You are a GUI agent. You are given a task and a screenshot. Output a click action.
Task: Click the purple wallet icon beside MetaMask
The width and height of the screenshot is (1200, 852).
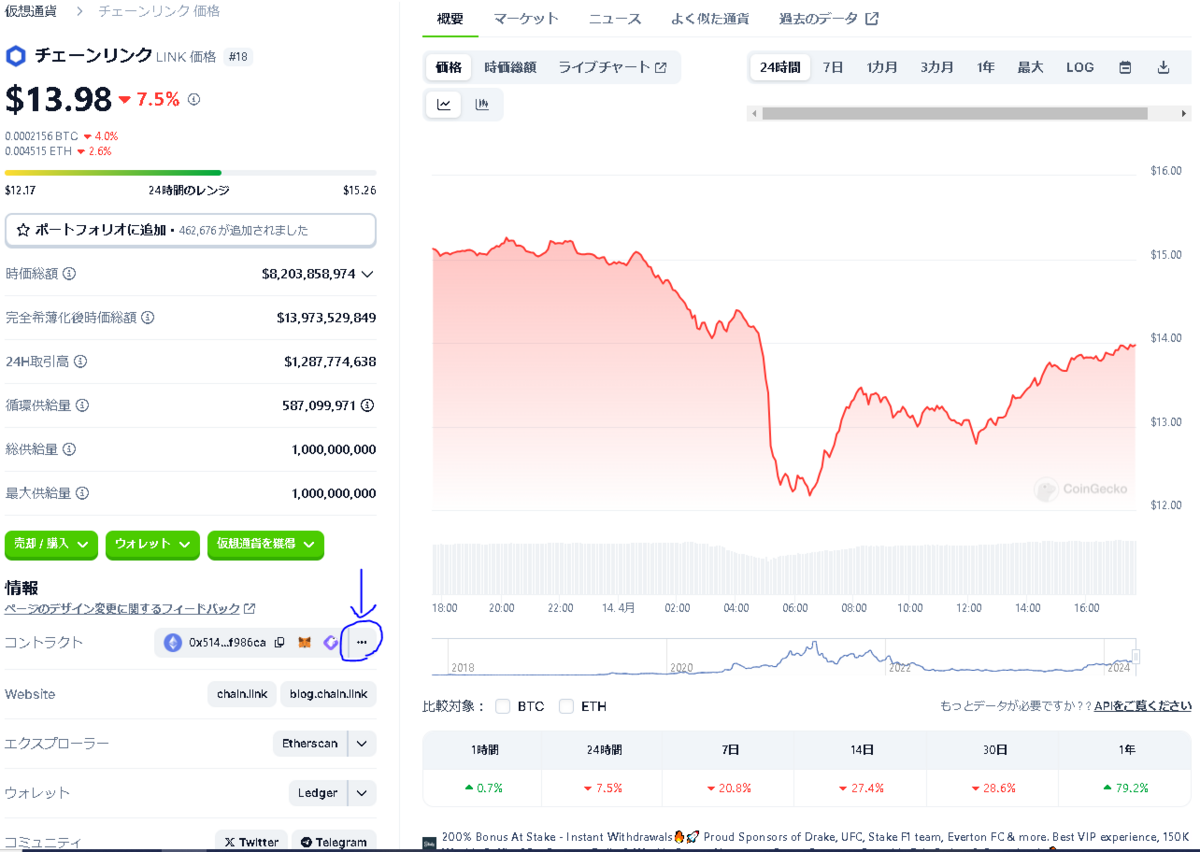[330, 642]
